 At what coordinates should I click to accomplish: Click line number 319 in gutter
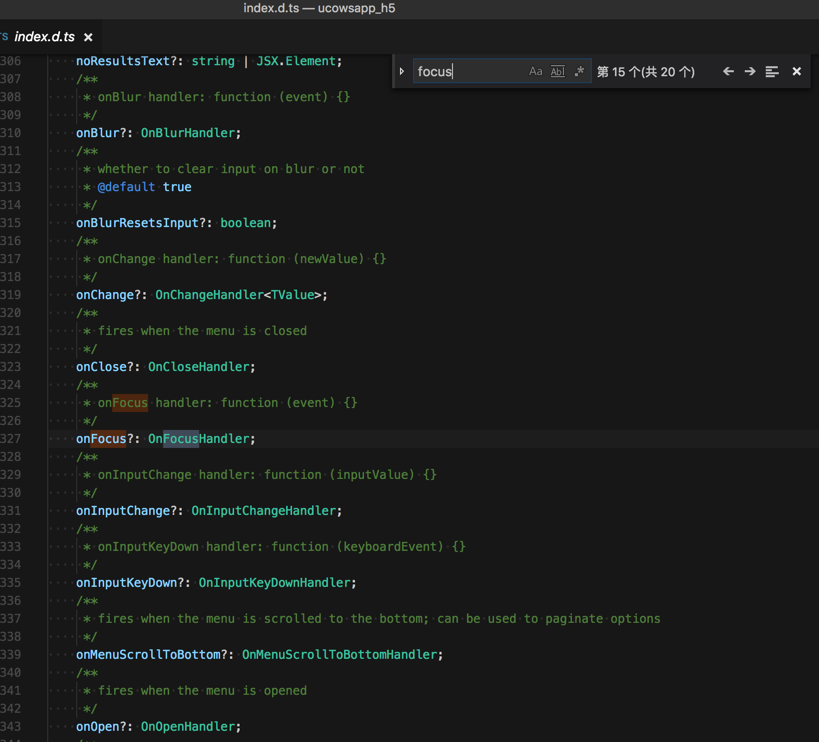(x=11, y=295)
